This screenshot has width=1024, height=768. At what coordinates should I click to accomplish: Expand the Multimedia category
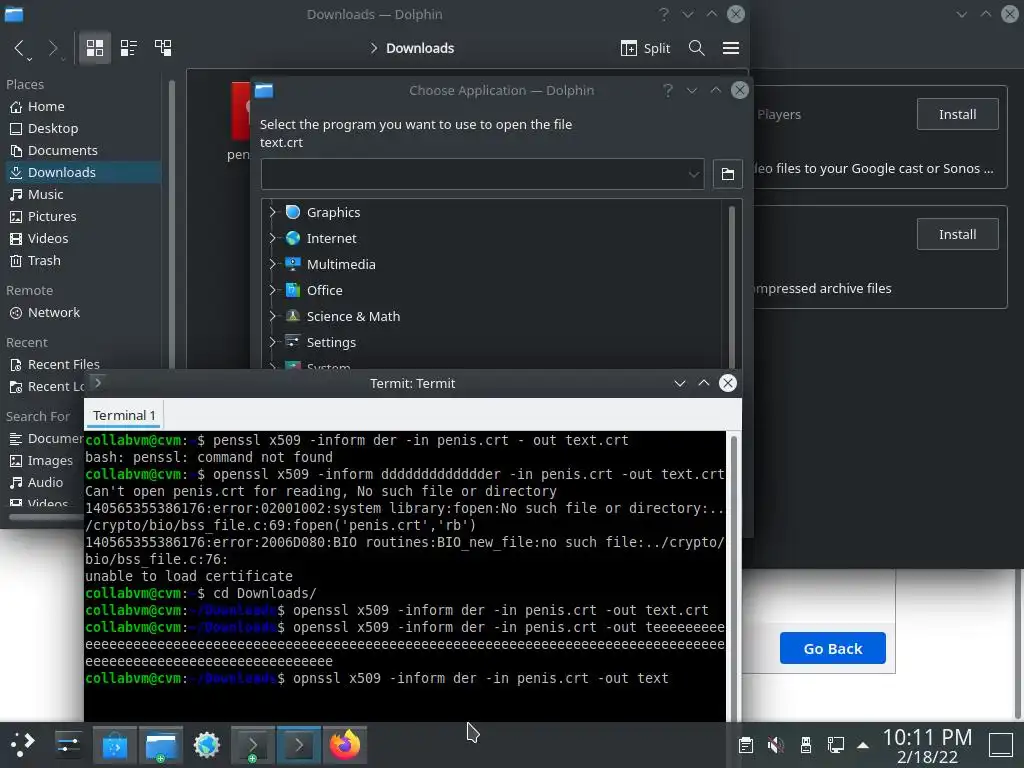272,264
